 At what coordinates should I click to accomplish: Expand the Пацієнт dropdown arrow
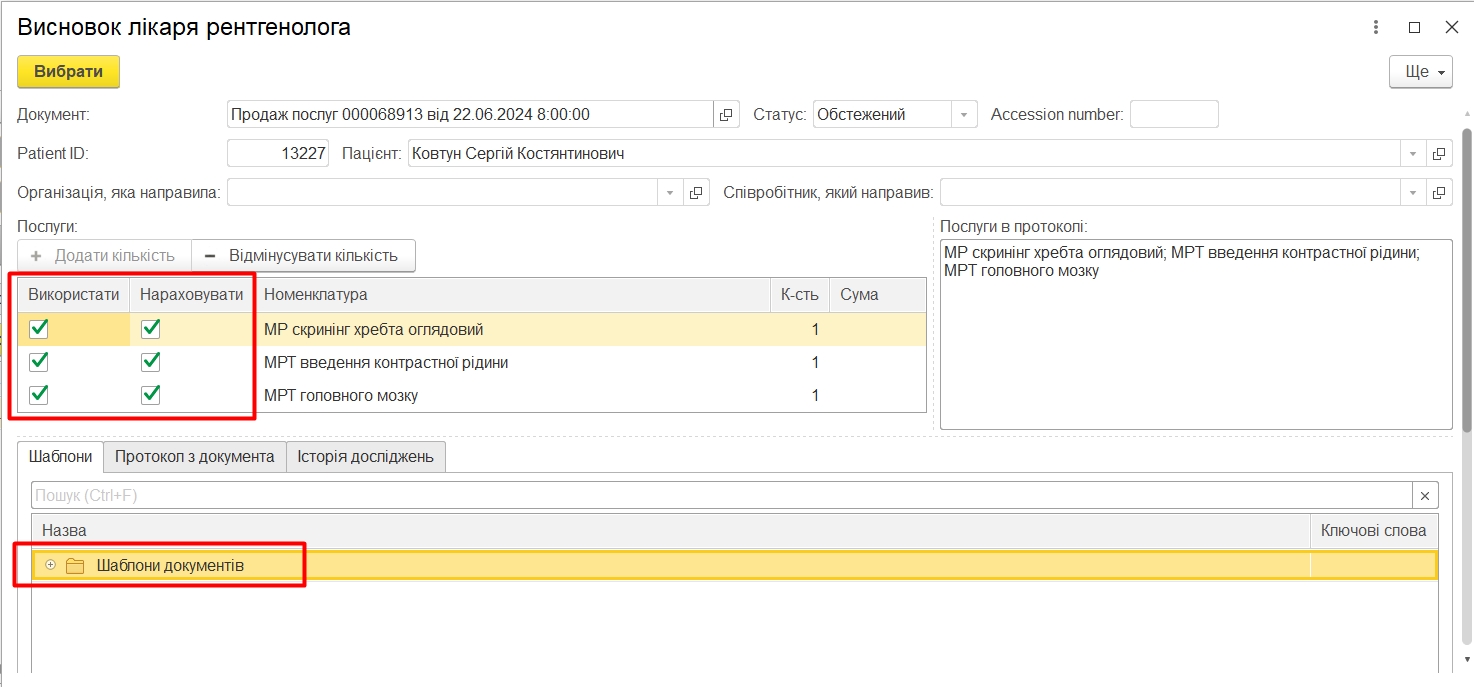coord(1412,154)
